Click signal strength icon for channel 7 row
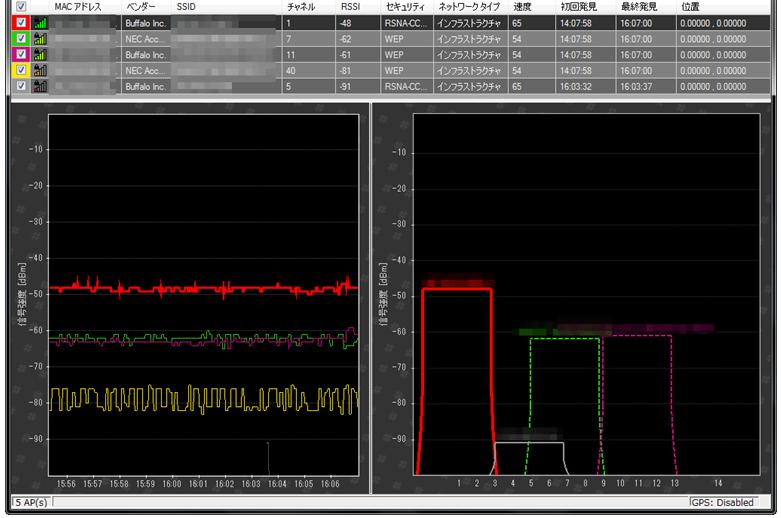The width and height of the screenshot is (781, 518). (x=40, y=39)
